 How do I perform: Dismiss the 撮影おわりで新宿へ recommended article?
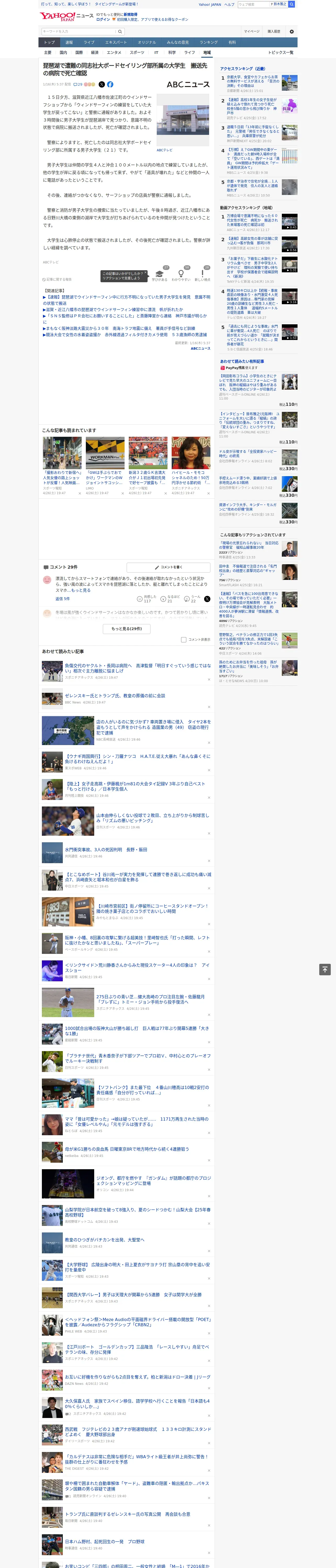pyautogui.click(x=79, y=494)
